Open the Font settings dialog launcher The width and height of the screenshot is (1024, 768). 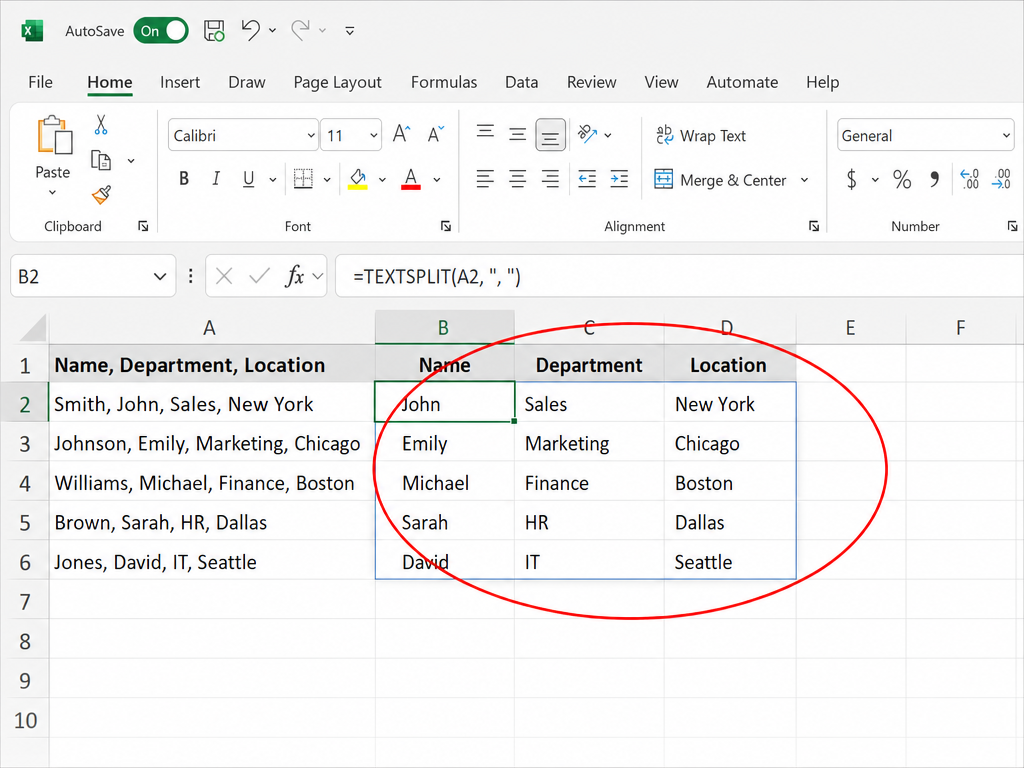pyautogui.click(x=445, y=226)
